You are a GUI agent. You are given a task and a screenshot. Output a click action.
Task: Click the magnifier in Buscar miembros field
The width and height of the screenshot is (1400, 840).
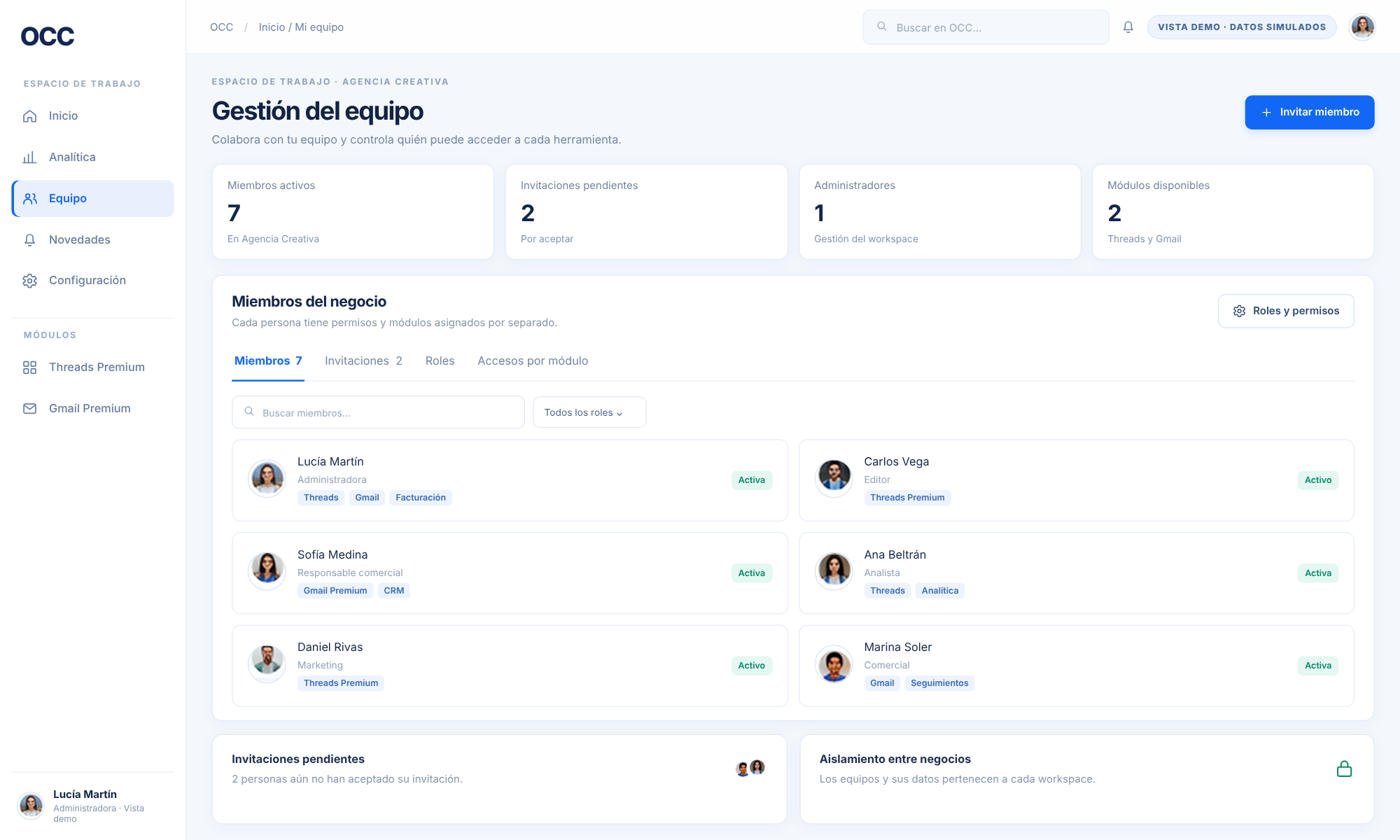pyautogui.click(x=249, y=412)
